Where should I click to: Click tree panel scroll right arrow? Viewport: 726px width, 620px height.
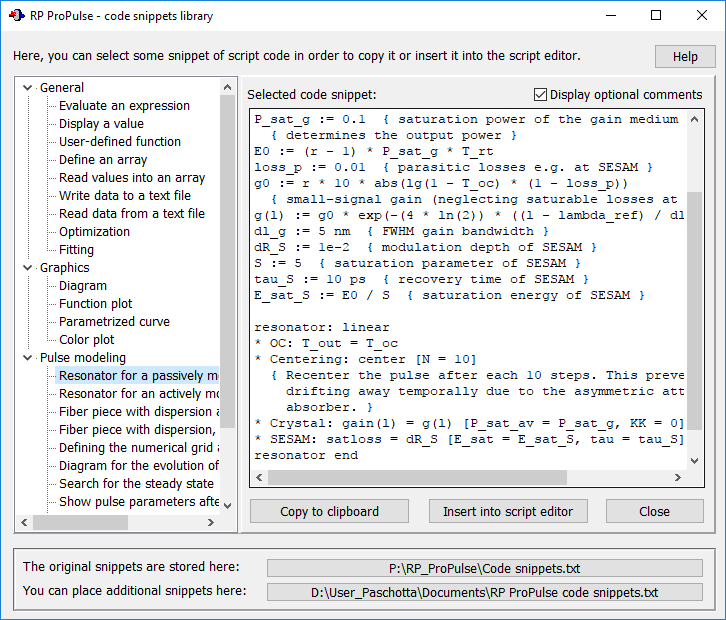tap(211, 522)
